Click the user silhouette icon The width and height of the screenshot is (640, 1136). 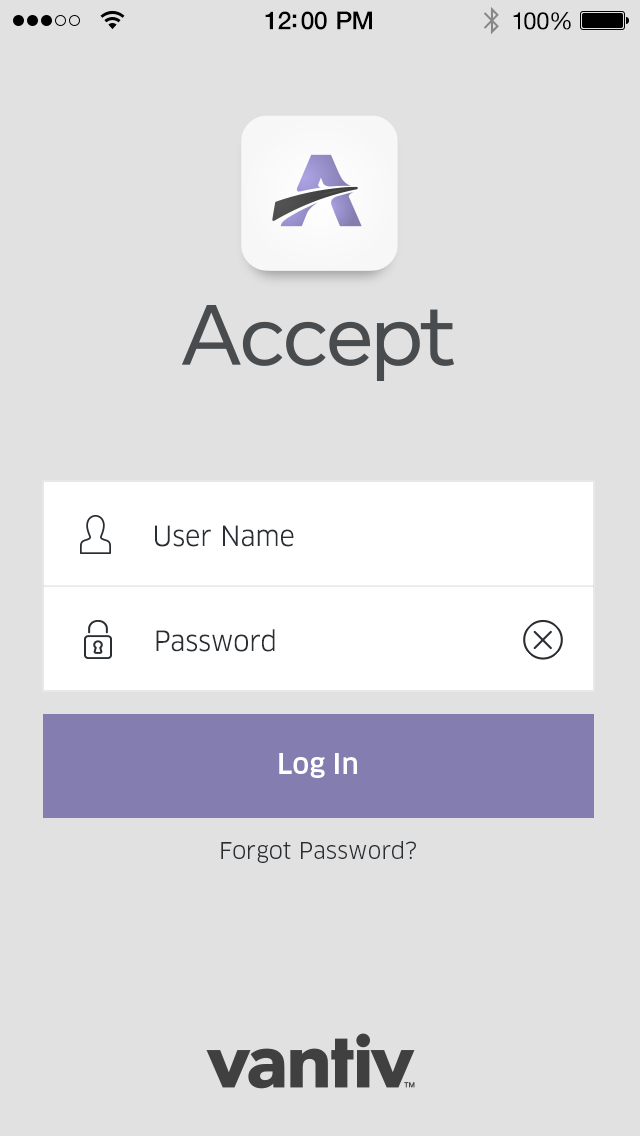click(x=96, y=535)
